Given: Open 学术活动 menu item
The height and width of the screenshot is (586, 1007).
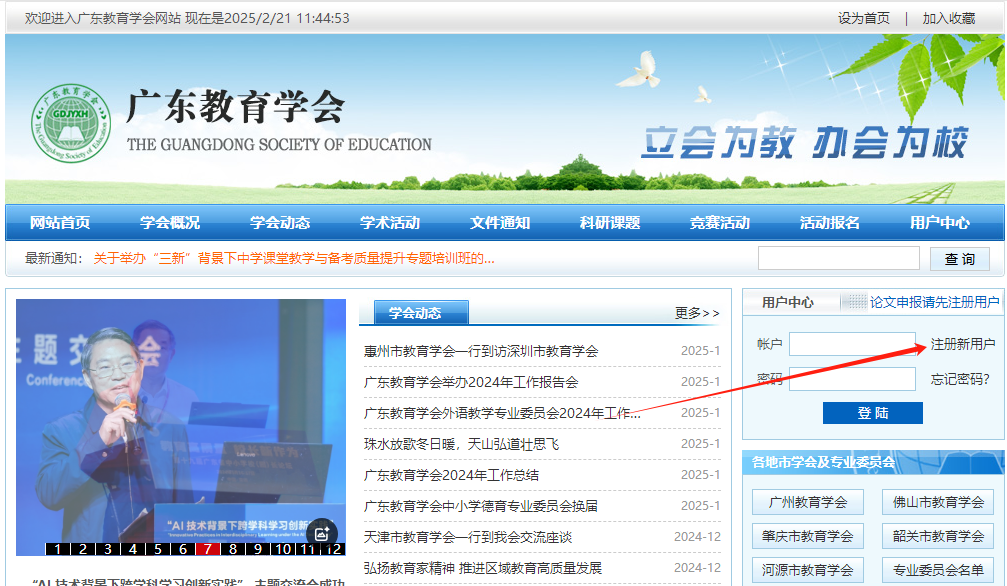Looking at the screenshot, I should coord(390,223).
